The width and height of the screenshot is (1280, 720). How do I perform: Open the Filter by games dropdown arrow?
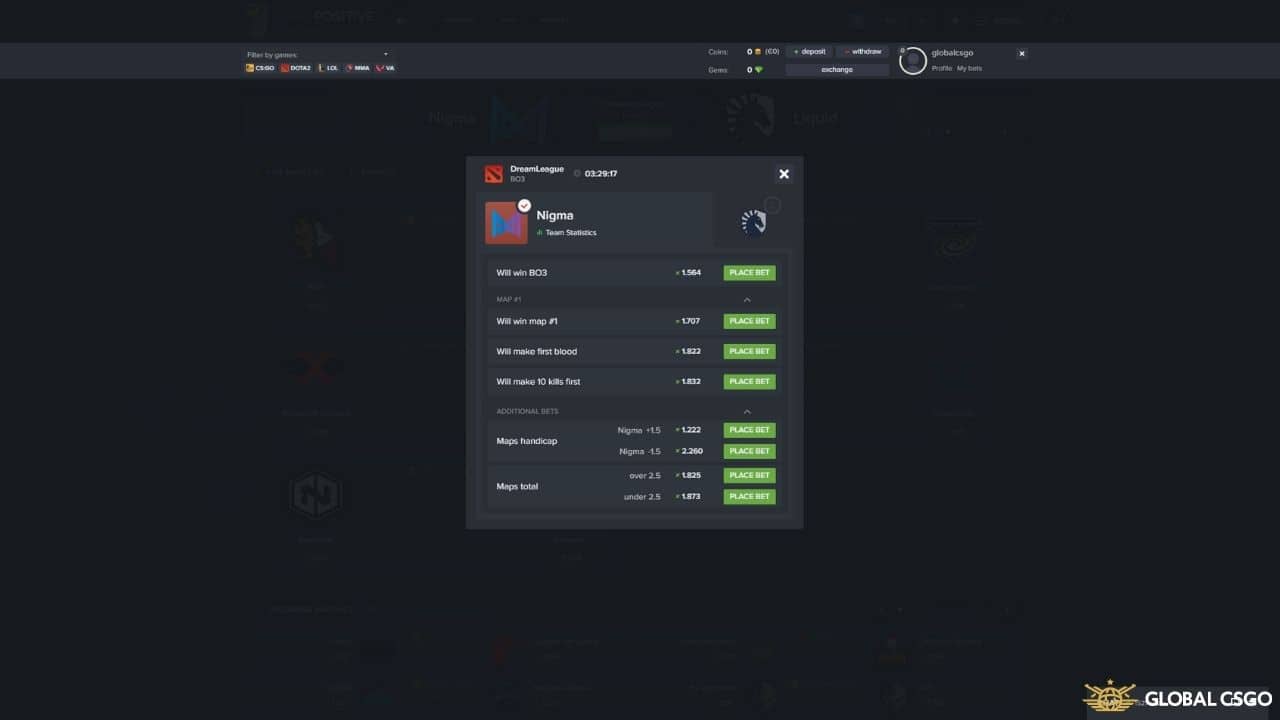pos(386,55)
